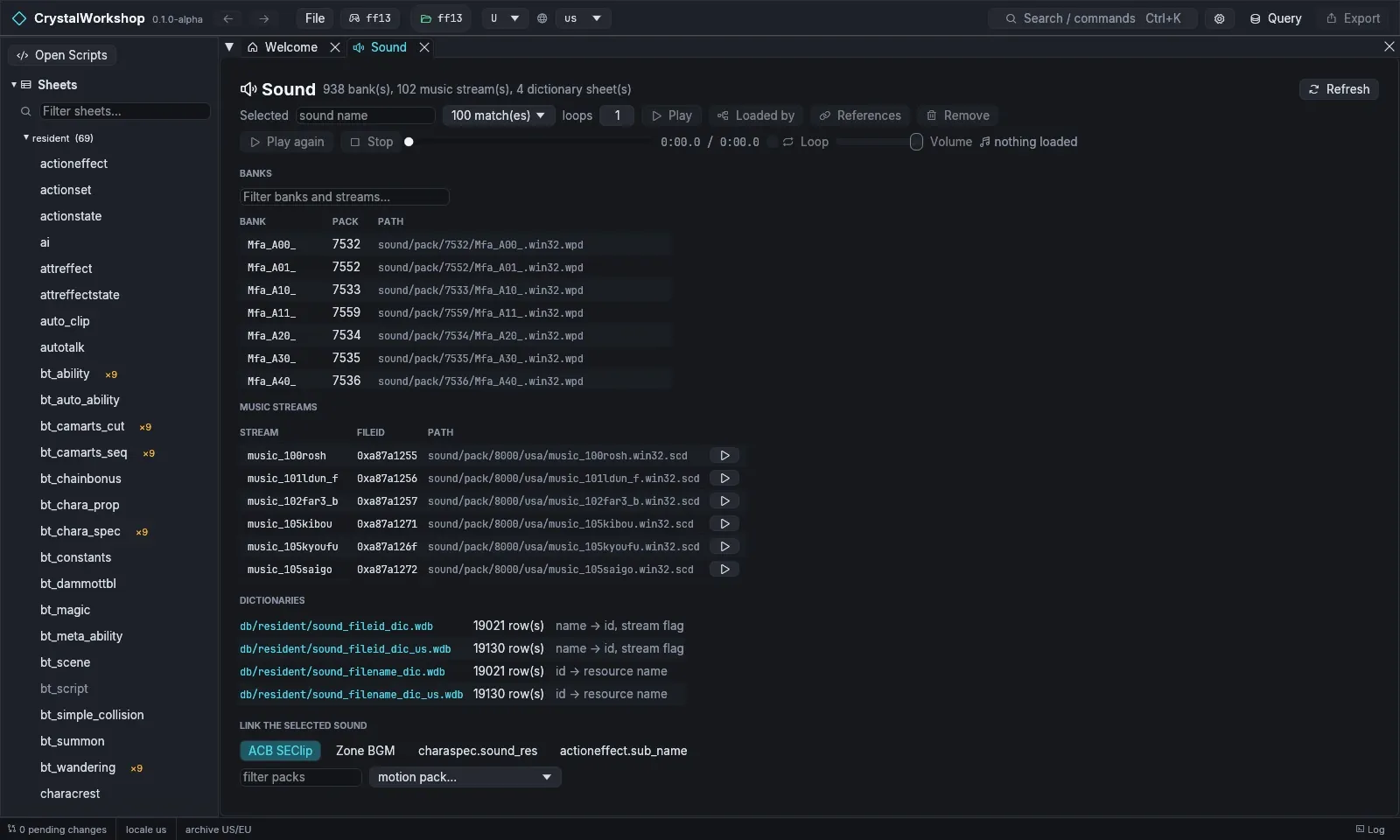
Task: Select charaspec.sound_res link mode
Action: pyautogui.click(x=478, y=751)
